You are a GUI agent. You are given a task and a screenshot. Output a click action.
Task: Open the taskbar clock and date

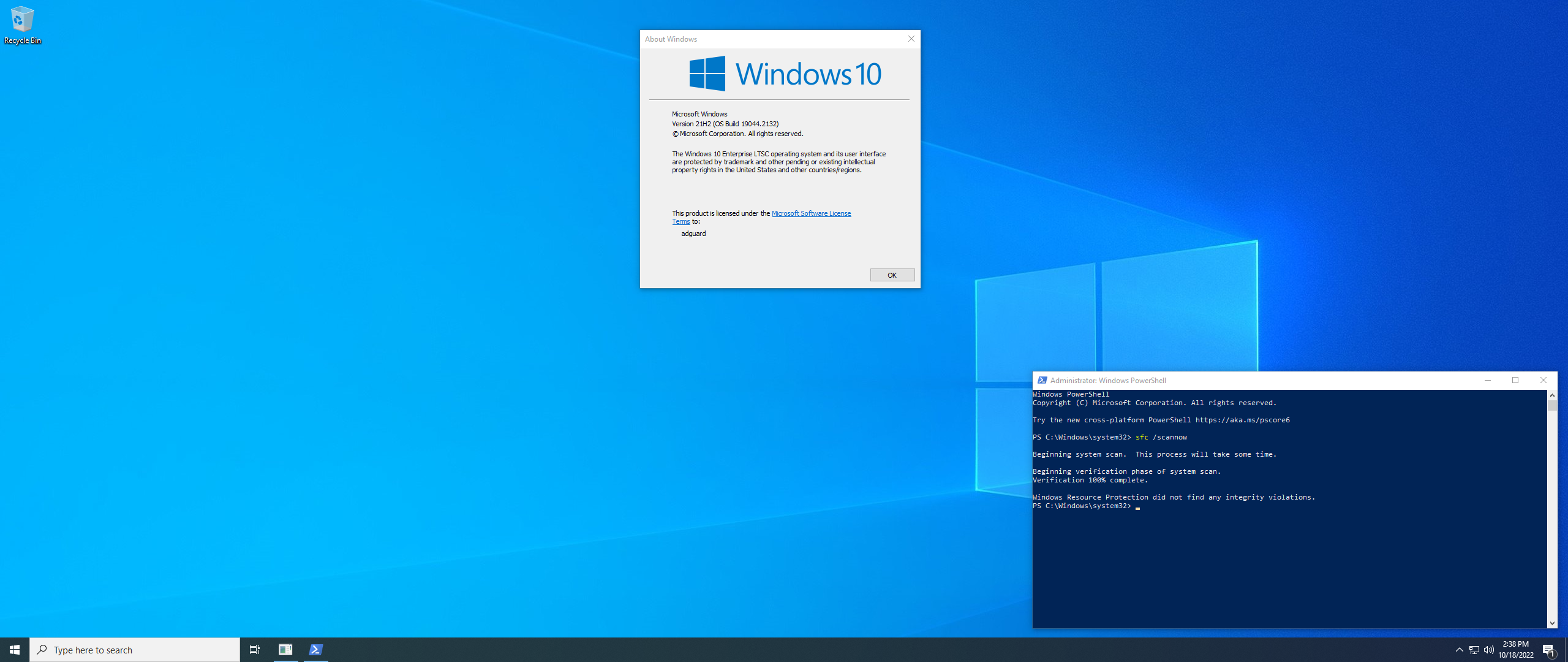tap(1516, 650)
